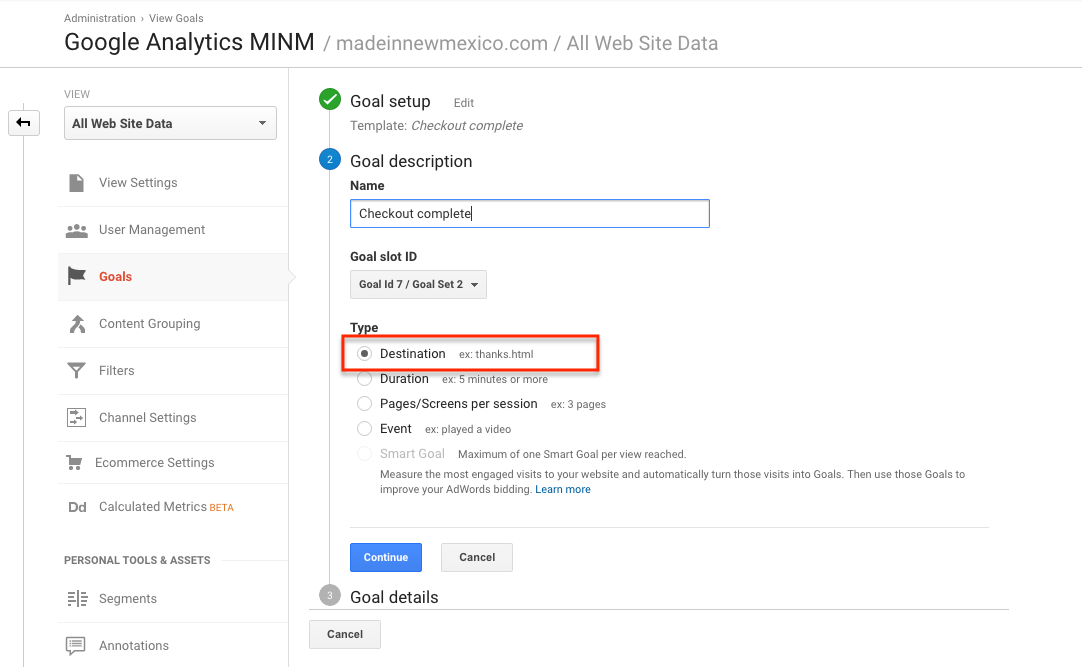Click the Filters funnel icon
1082x667 pixels.
[77, 370]
